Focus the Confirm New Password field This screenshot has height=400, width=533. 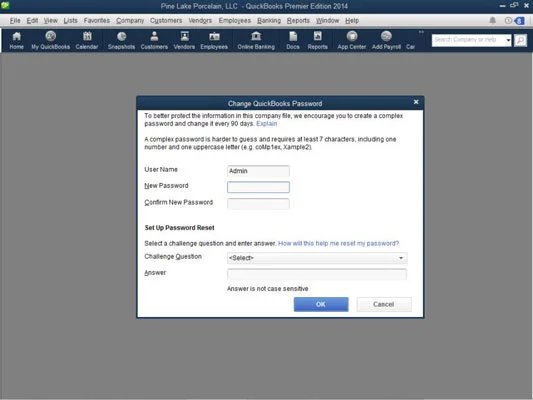258,204
